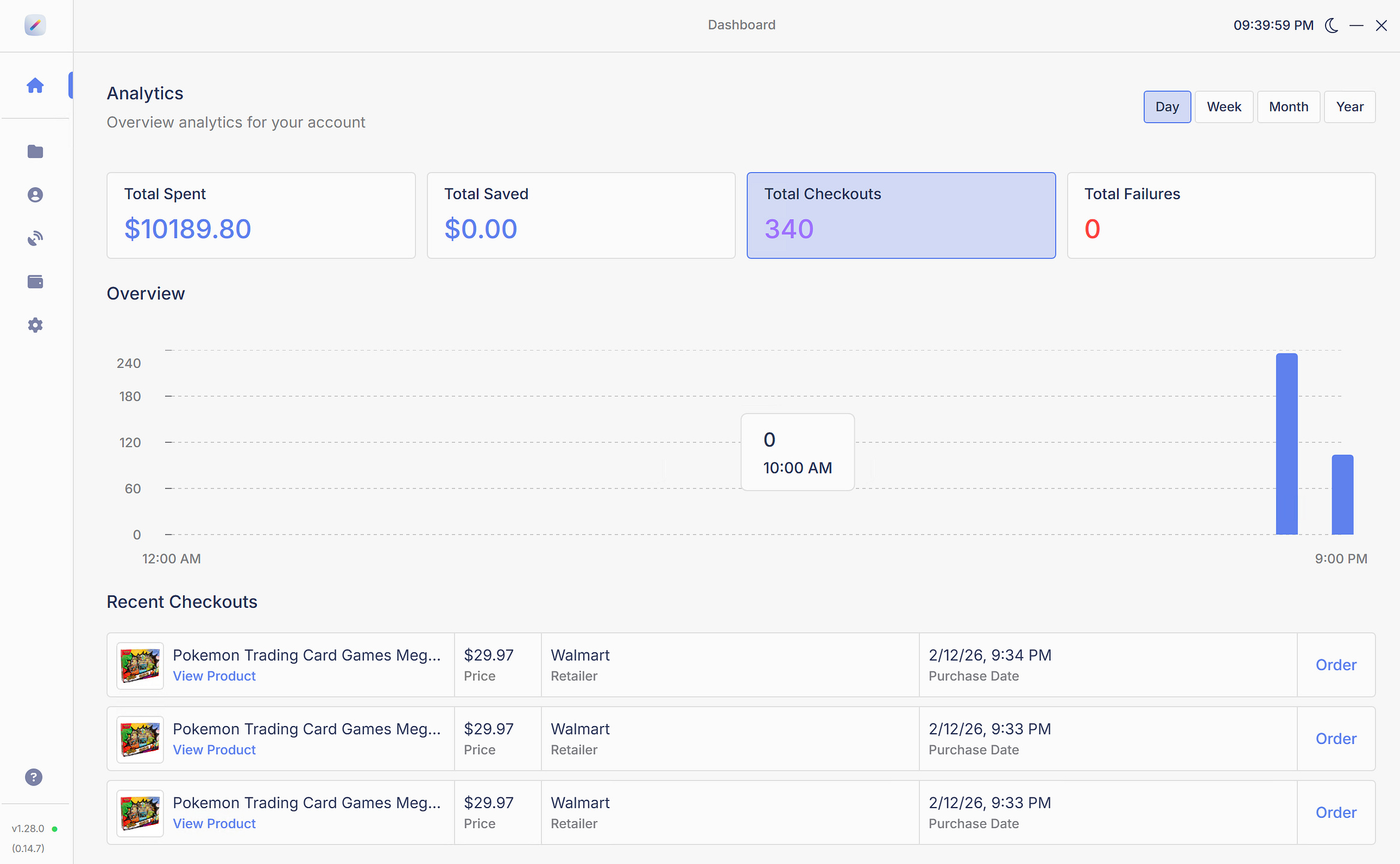Select the Day time range tab
The image size is (1400, 864).
coord(1167,107)
